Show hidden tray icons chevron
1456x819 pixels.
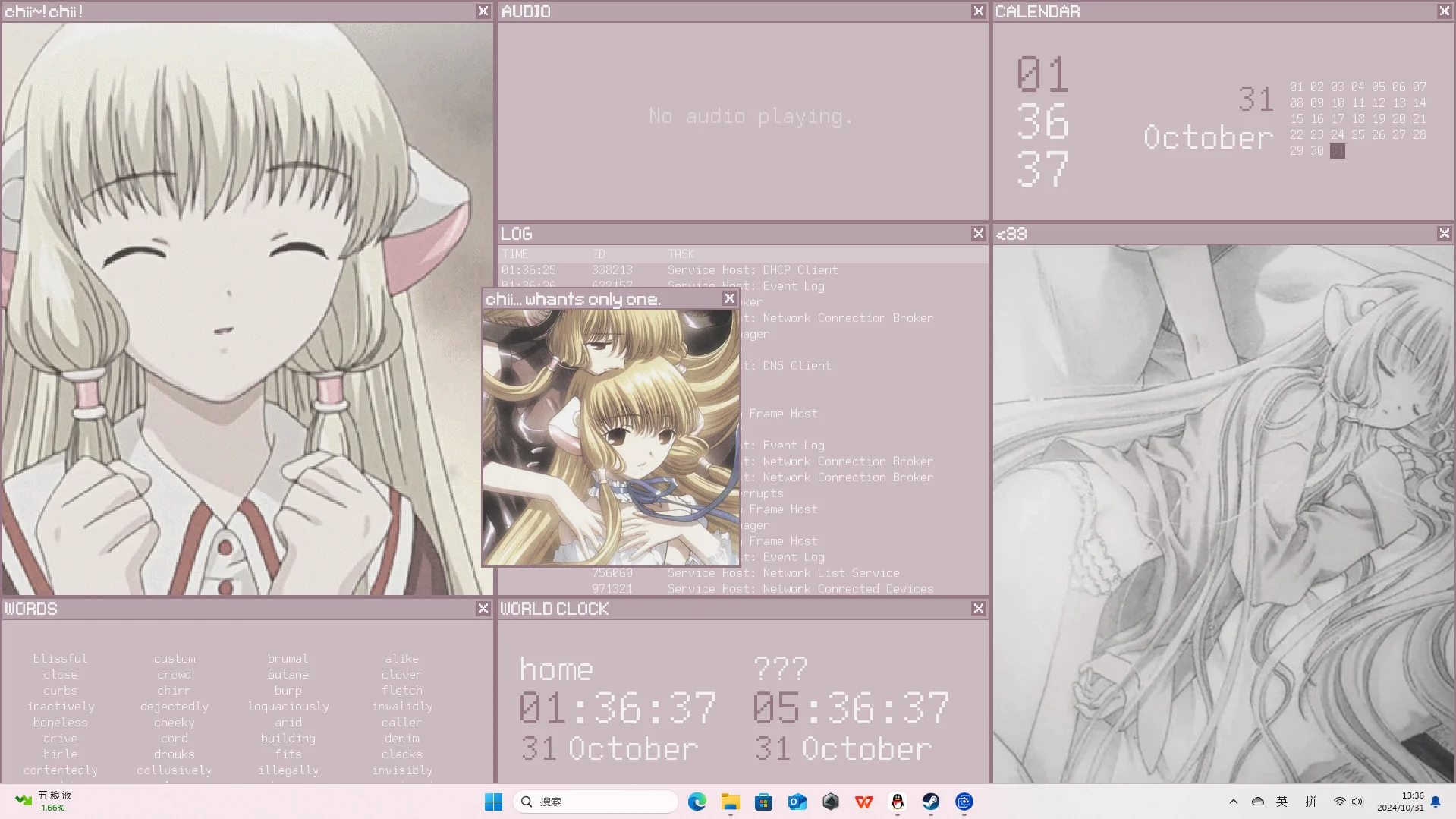(x=1233, y=802)
